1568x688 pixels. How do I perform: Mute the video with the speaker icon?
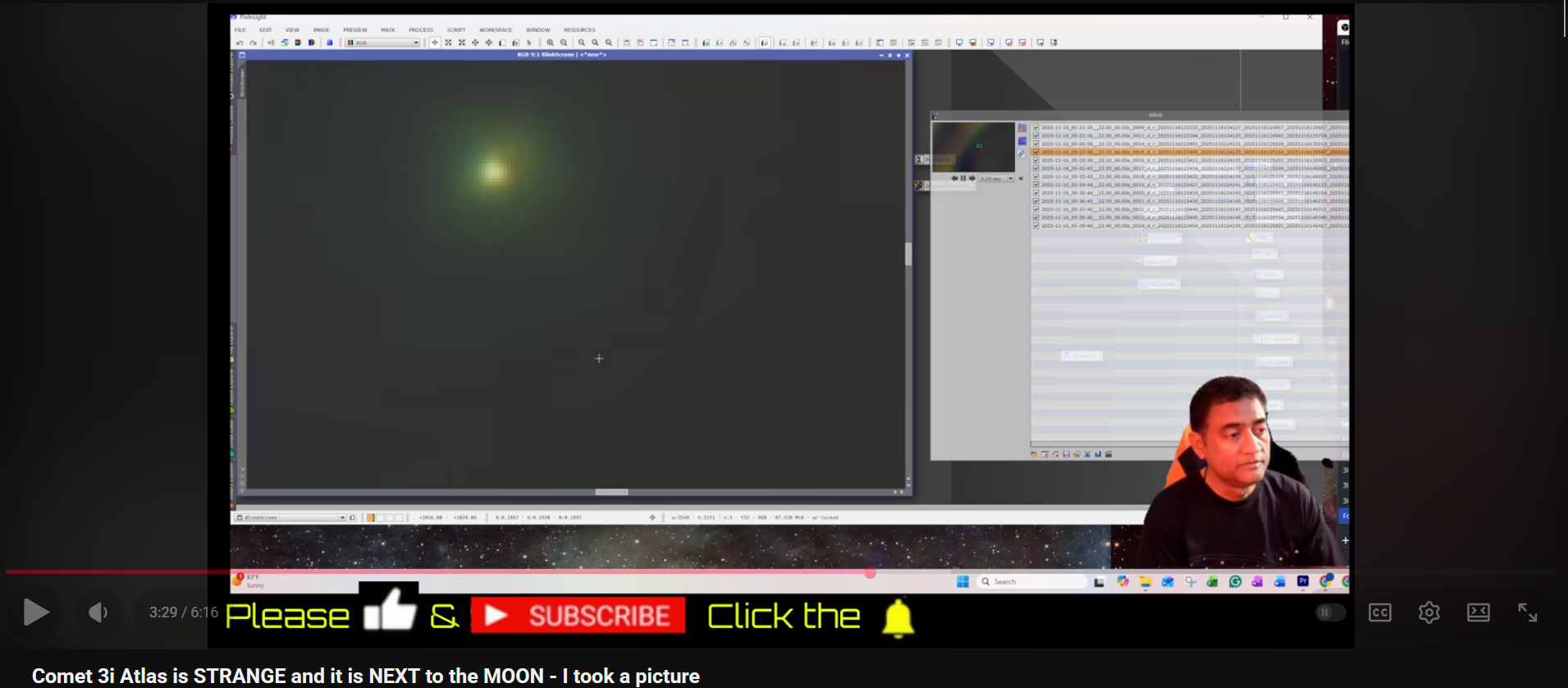click(x=98, y=612)
